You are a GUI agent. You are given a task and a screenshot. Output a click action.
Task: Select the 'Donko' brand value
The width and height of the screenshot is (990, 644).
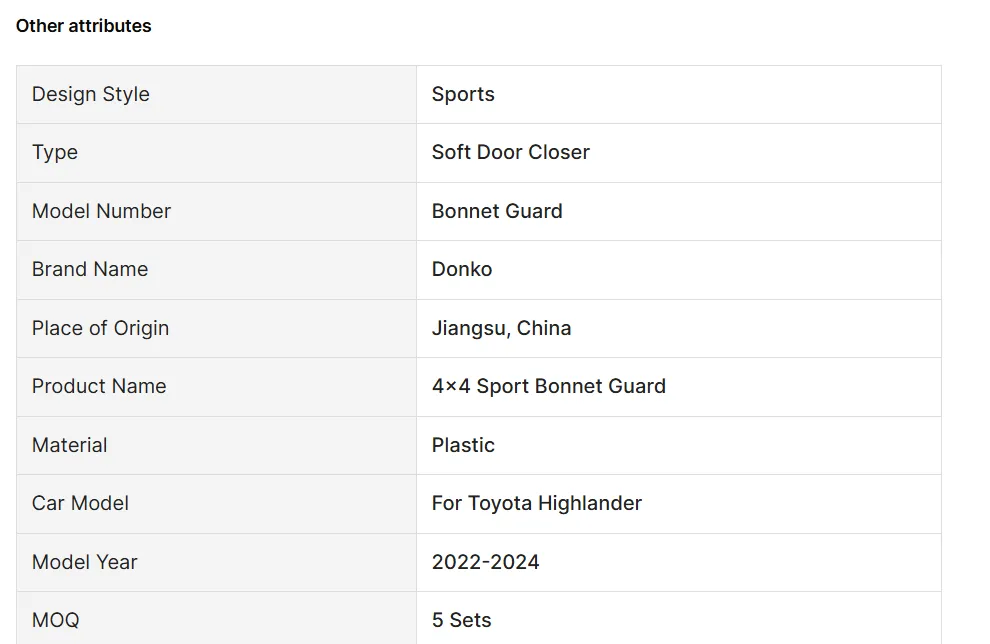pyautogui.click(x=462, y=269)
